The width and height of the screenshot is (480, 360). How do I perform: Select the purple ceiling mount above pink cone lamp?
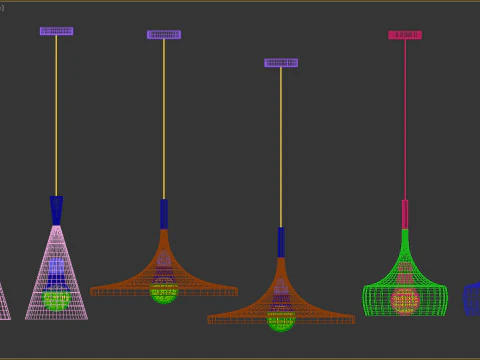point(57,31)
